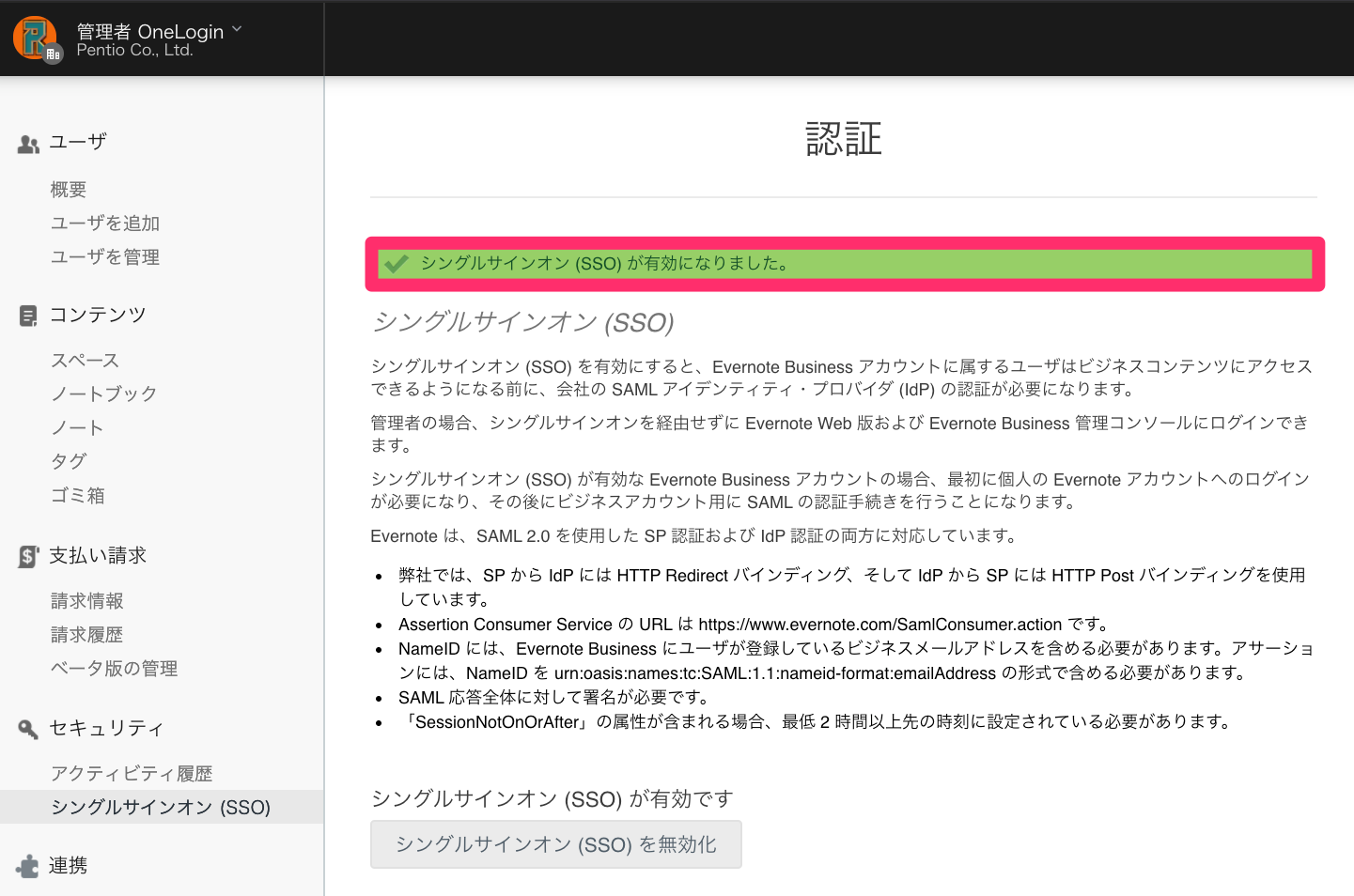Click the 支払い請求 section heading

(x=98, y=556)
